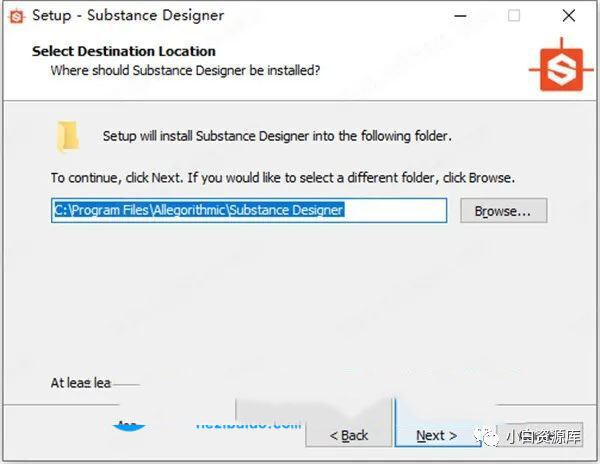Click the 'To continue, click Next' instruction text
600x464 pixels.
(282, 178)
